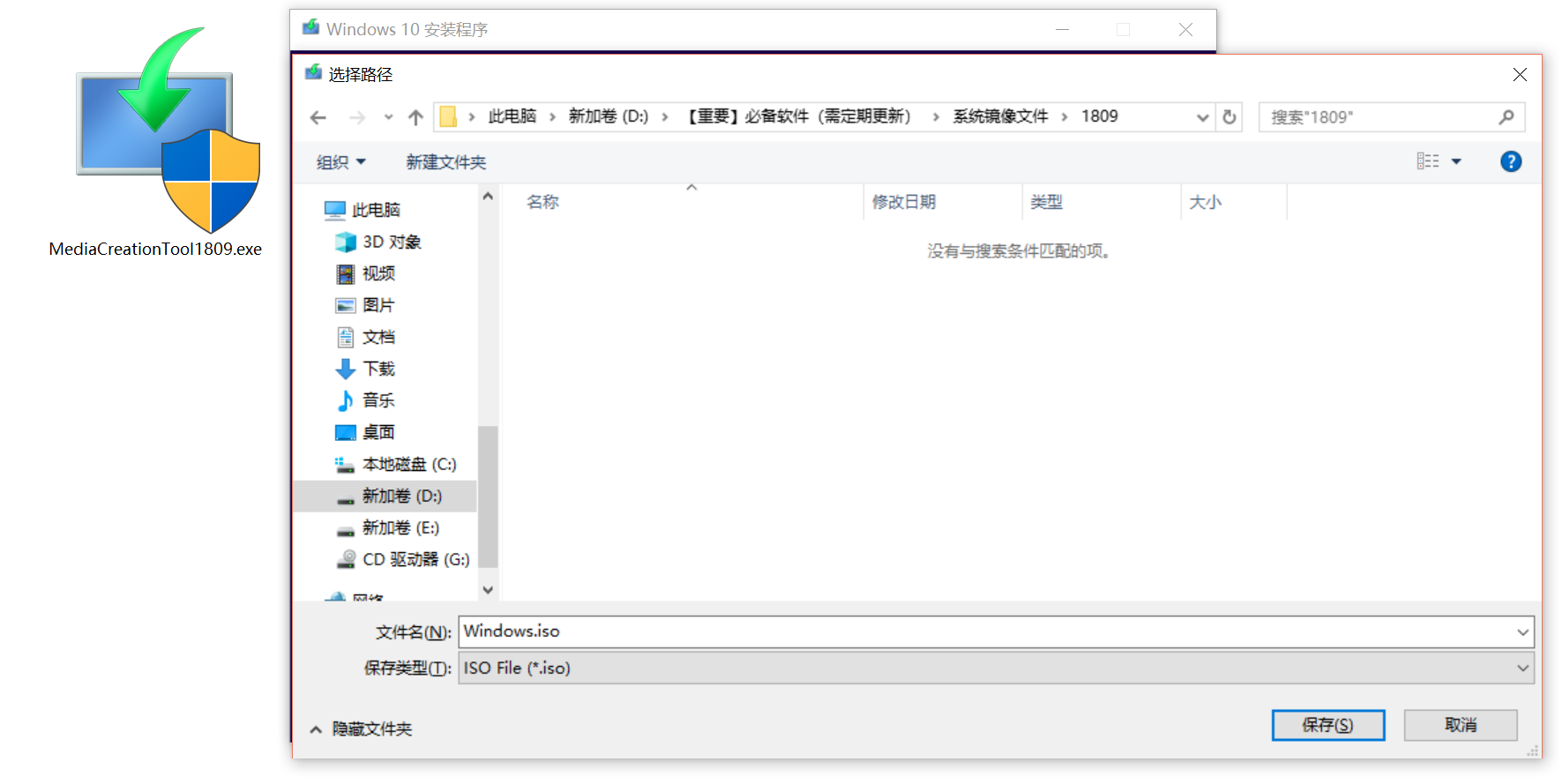Image resolution: width=1562 pixels, height=784 pixels.
Task: Open the recent locations chevron
Action: (388, 117)
